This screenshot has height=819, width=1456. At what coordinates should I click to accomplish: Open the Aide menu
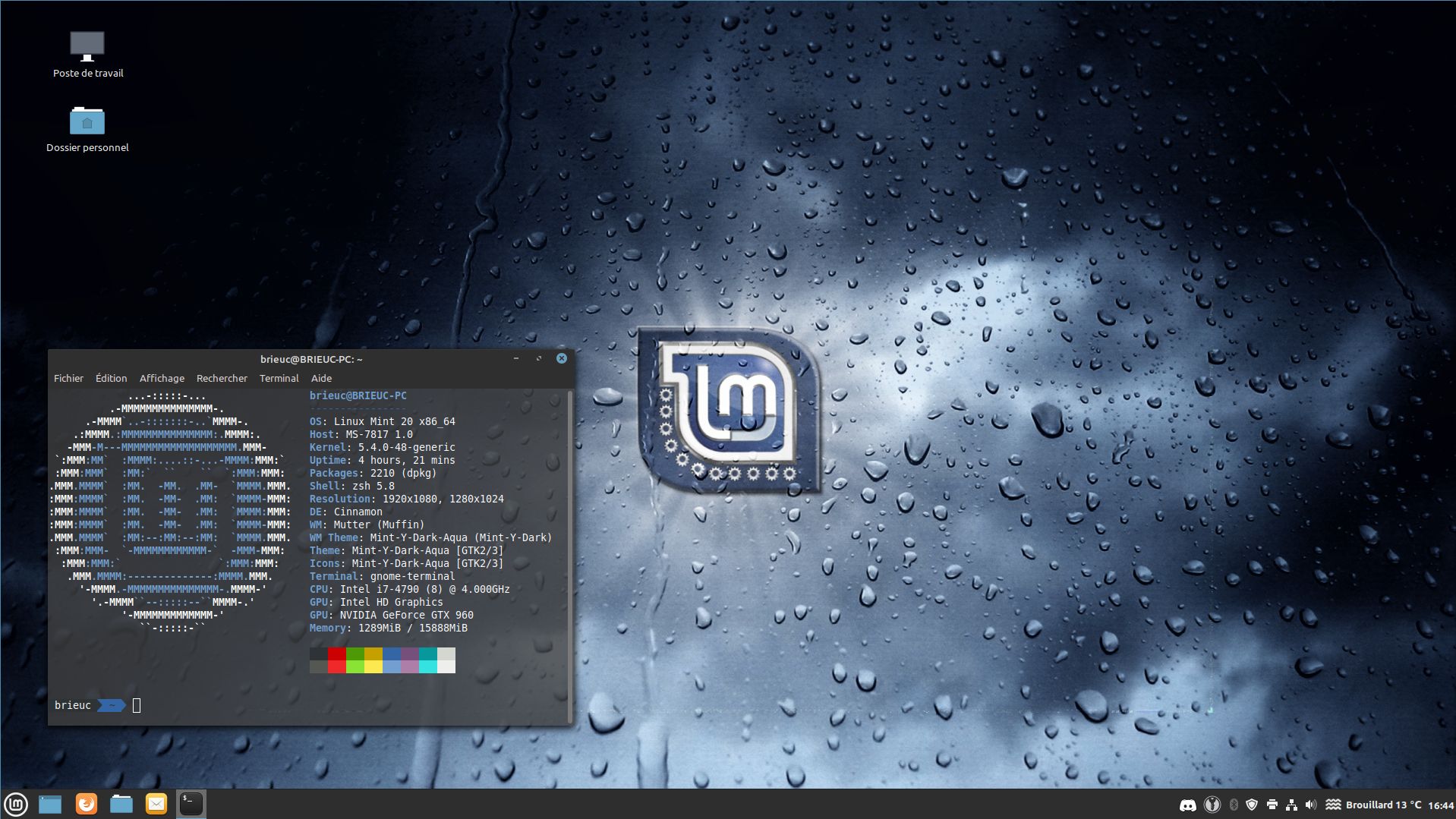pyautogui.click(x=321, y=378)
